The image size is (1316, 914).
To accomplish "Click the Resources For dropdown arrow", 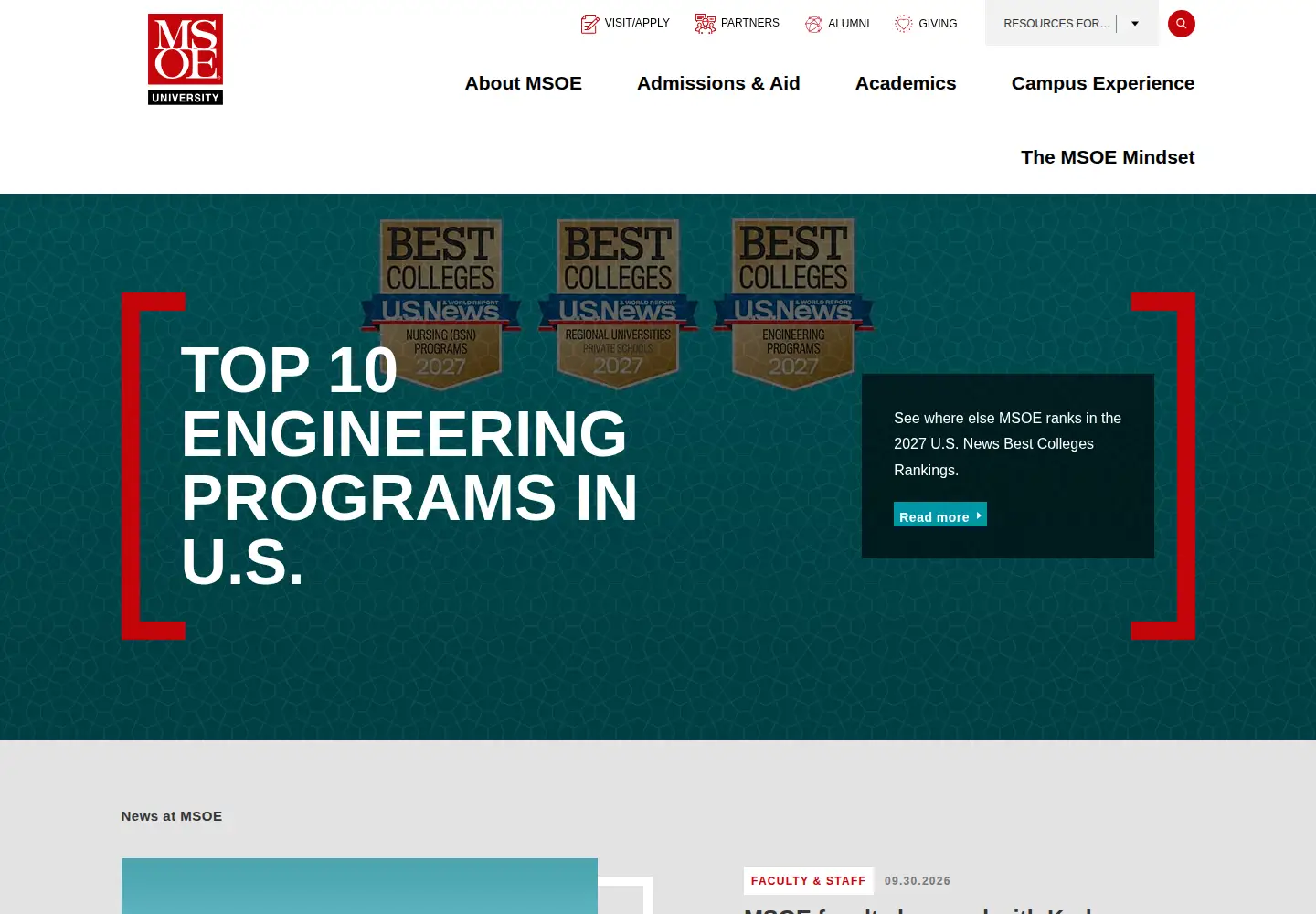I will pyautogui.click(x=1135, y=24).
